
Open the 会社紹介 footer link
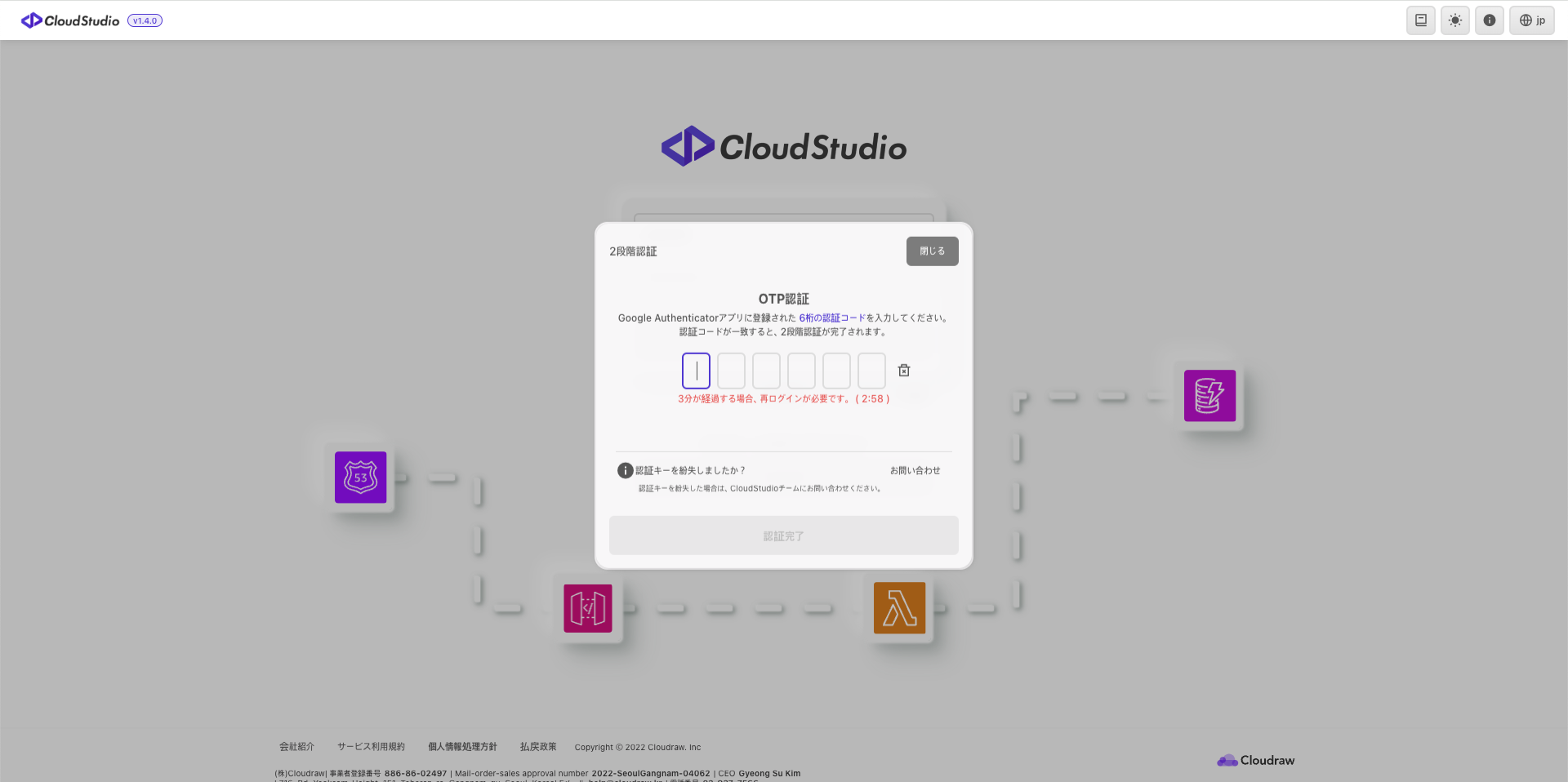point(296,747)
